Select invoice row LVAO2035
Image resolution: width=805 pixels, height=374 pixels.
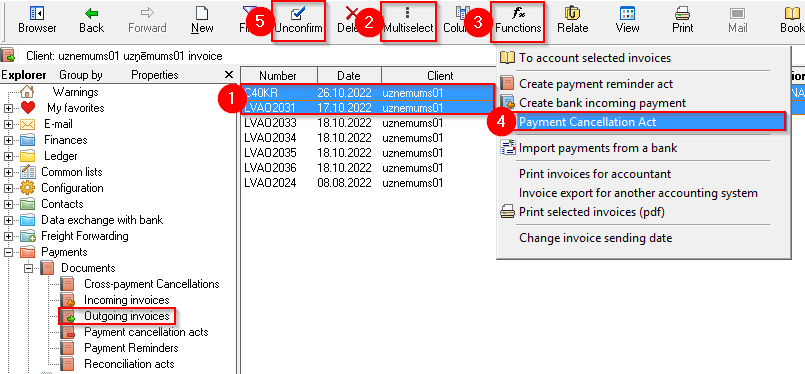369,153
